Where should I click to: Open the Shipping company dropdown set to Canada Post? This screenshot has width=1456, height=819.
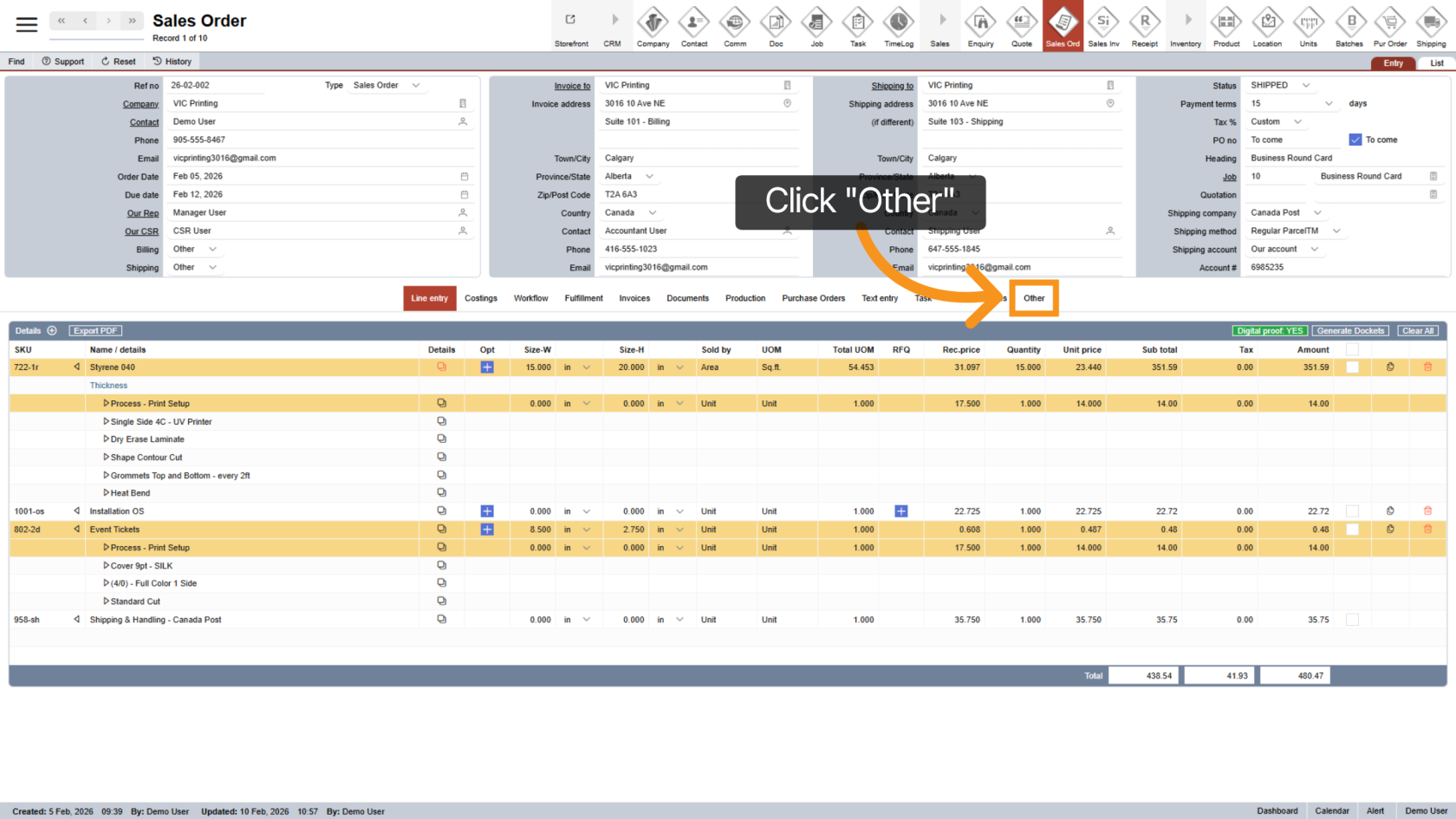[1285, 212]
